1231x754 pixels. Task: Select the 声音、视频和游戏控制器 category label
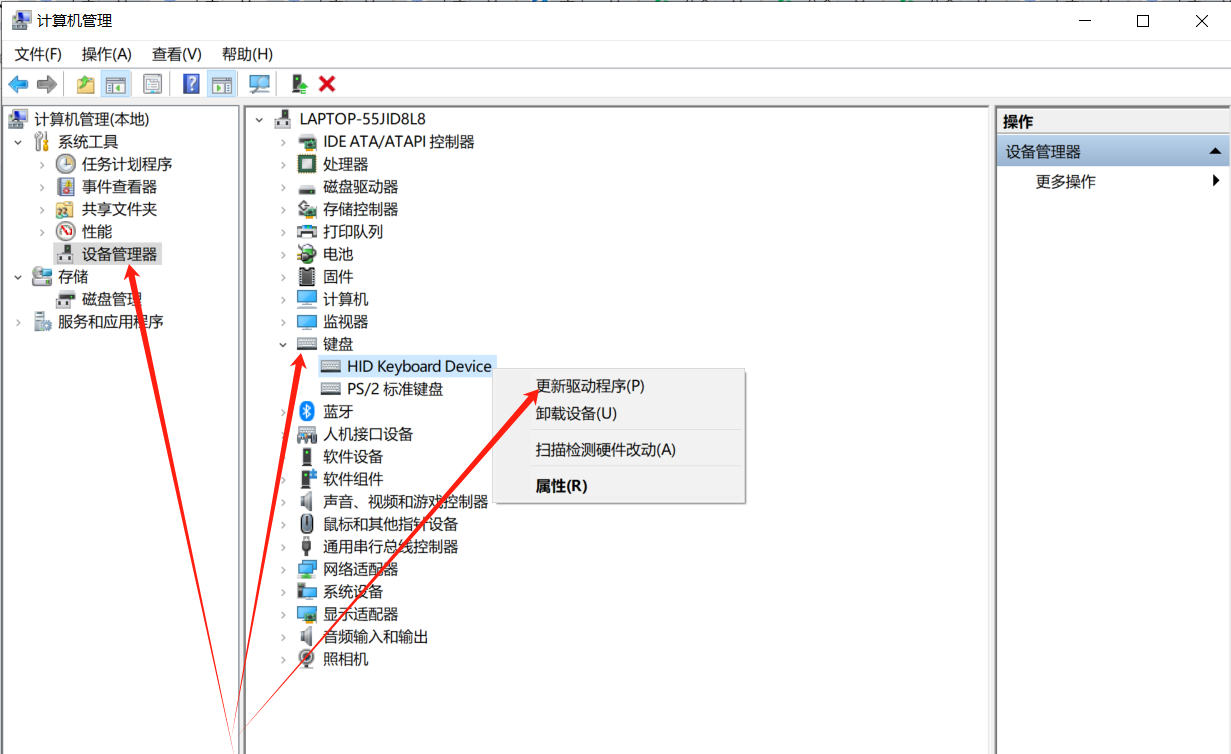coord(405,502)
